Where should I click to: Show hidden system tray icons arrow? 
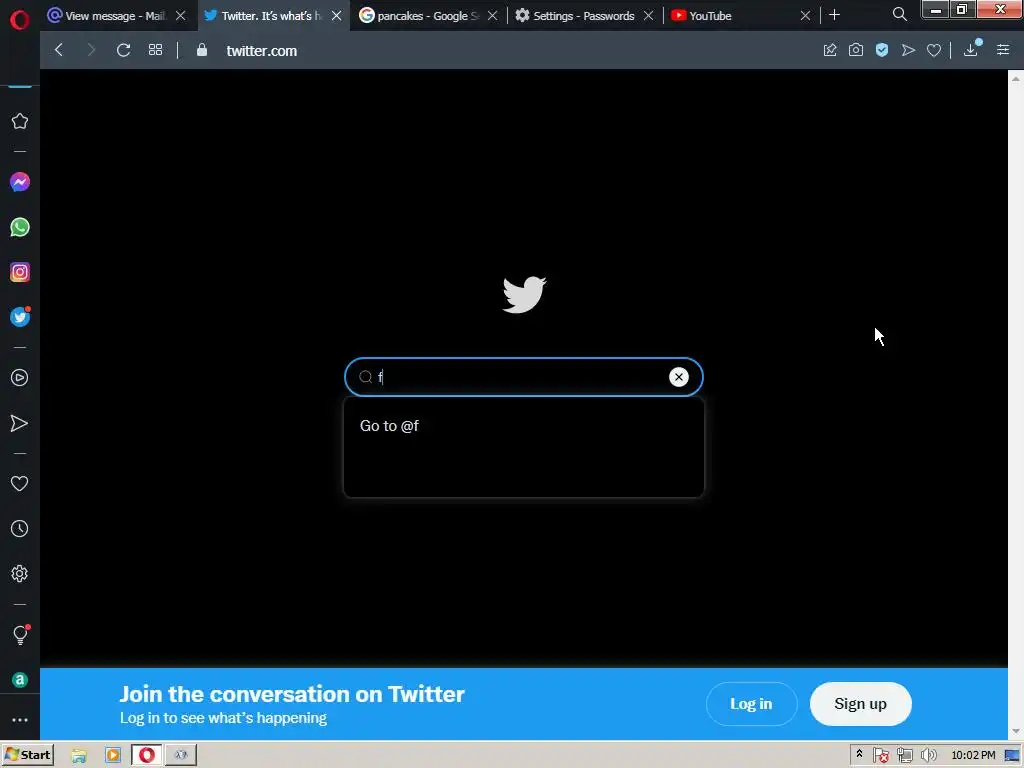[859, 754]
